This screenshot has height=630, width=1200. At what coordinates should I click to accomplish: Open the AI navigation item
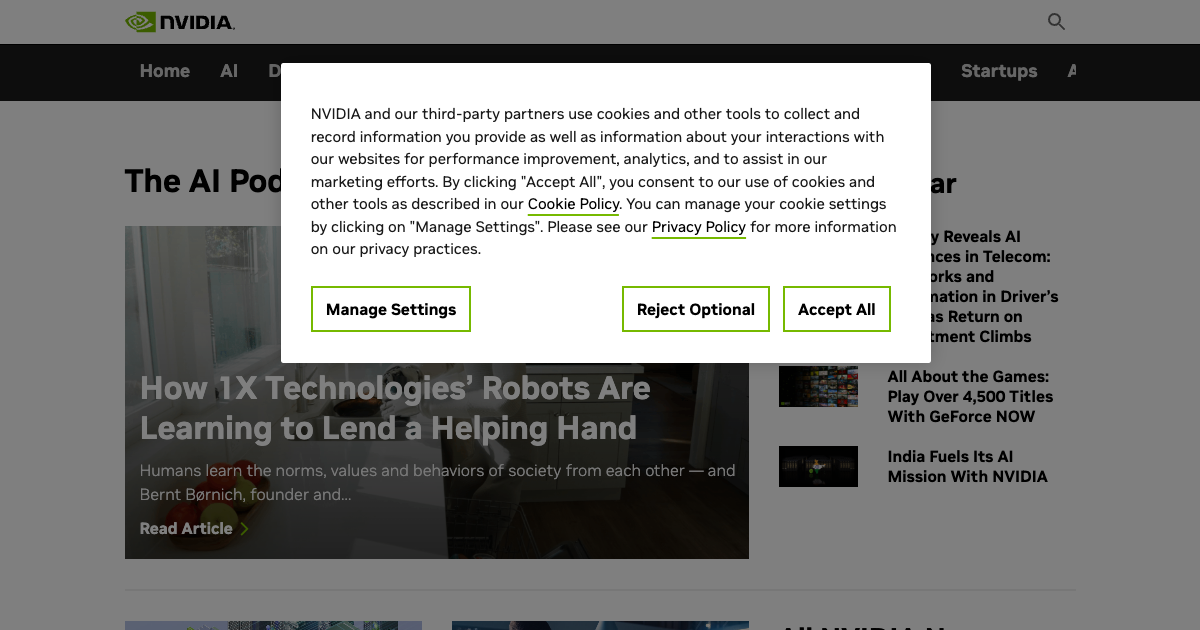click(x=229, y=71)
